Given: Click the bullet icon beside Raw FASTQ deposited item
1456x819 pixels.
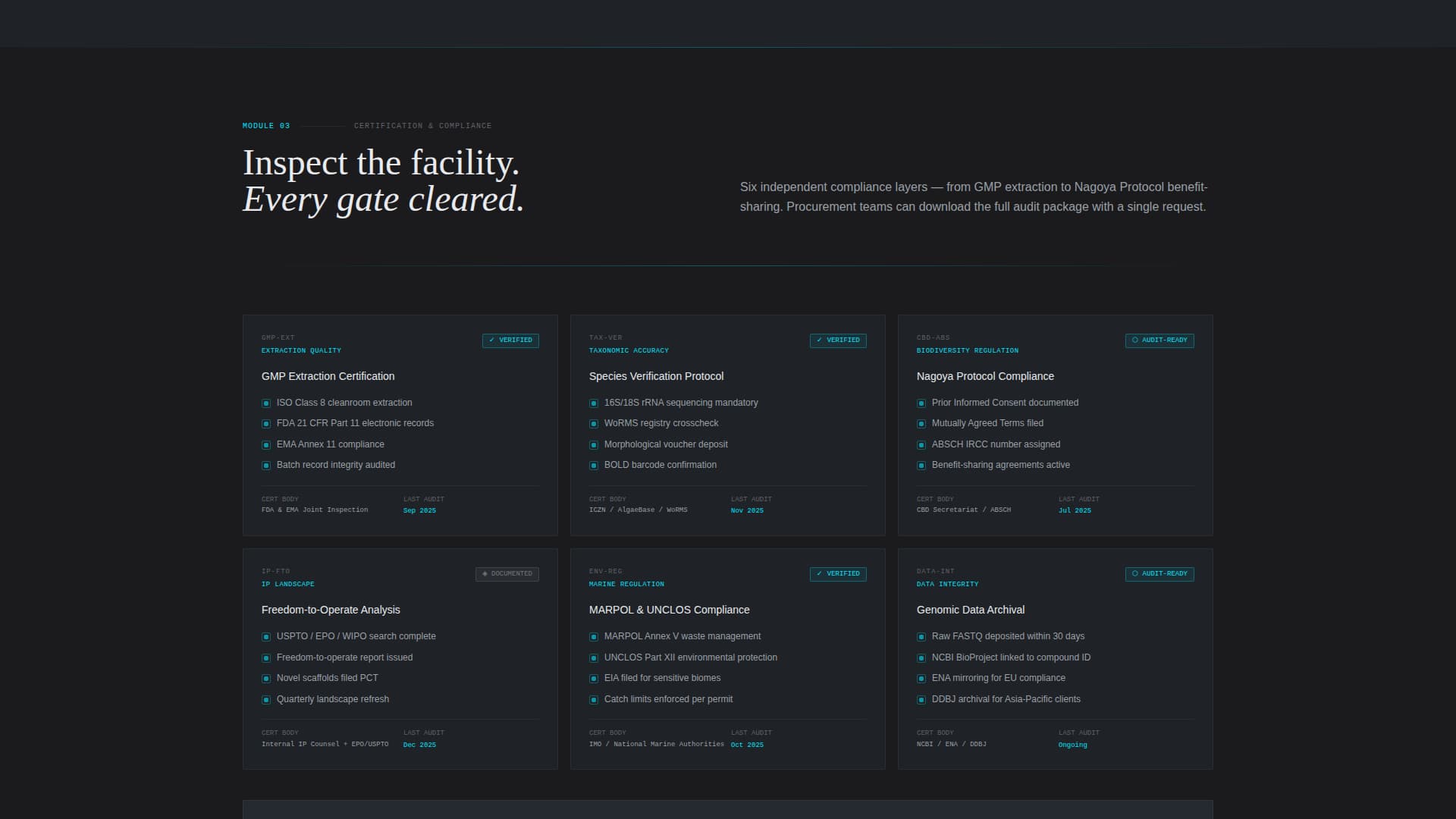Looking at the screenshot, I should pos(921,636).
